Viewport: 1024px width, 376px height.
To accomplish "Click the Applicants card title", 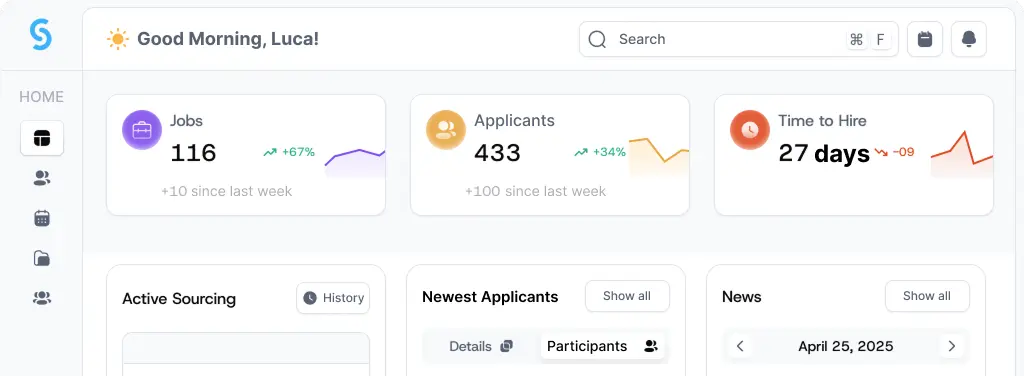I will pos(515,121).
